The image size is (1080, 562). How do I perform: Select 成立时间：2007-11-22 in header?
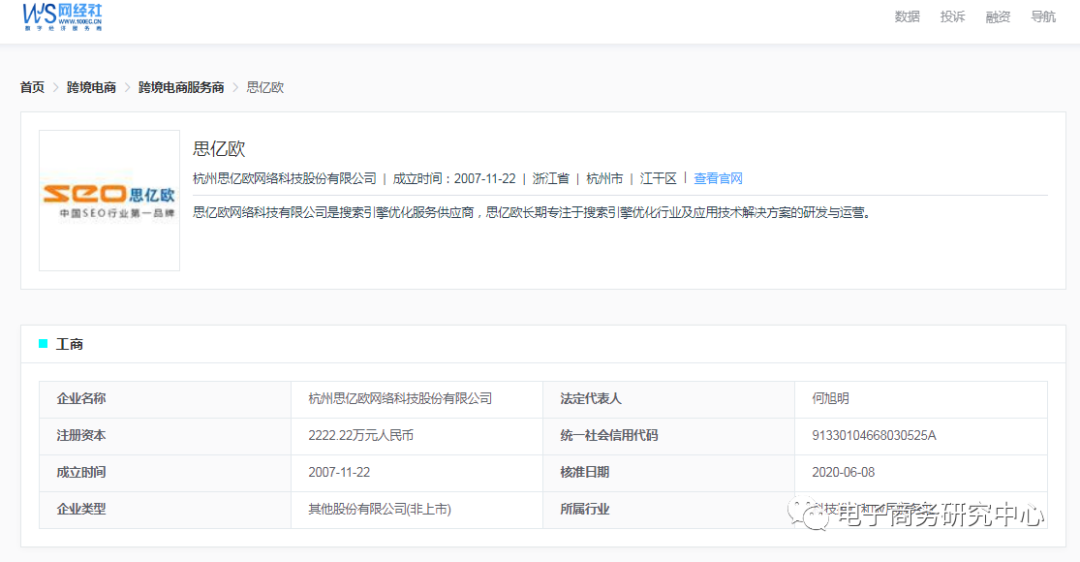454,178
